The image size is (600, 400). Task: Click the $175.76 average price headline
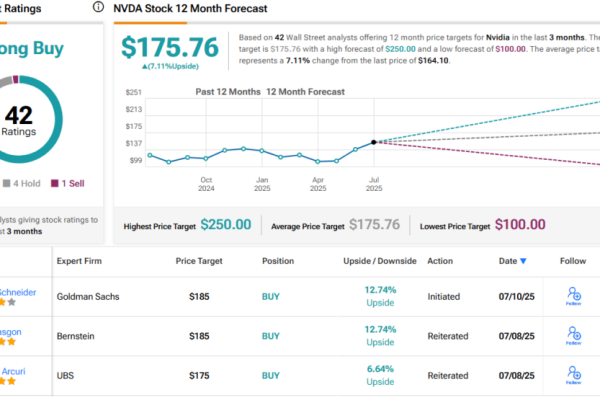[170, 47]
